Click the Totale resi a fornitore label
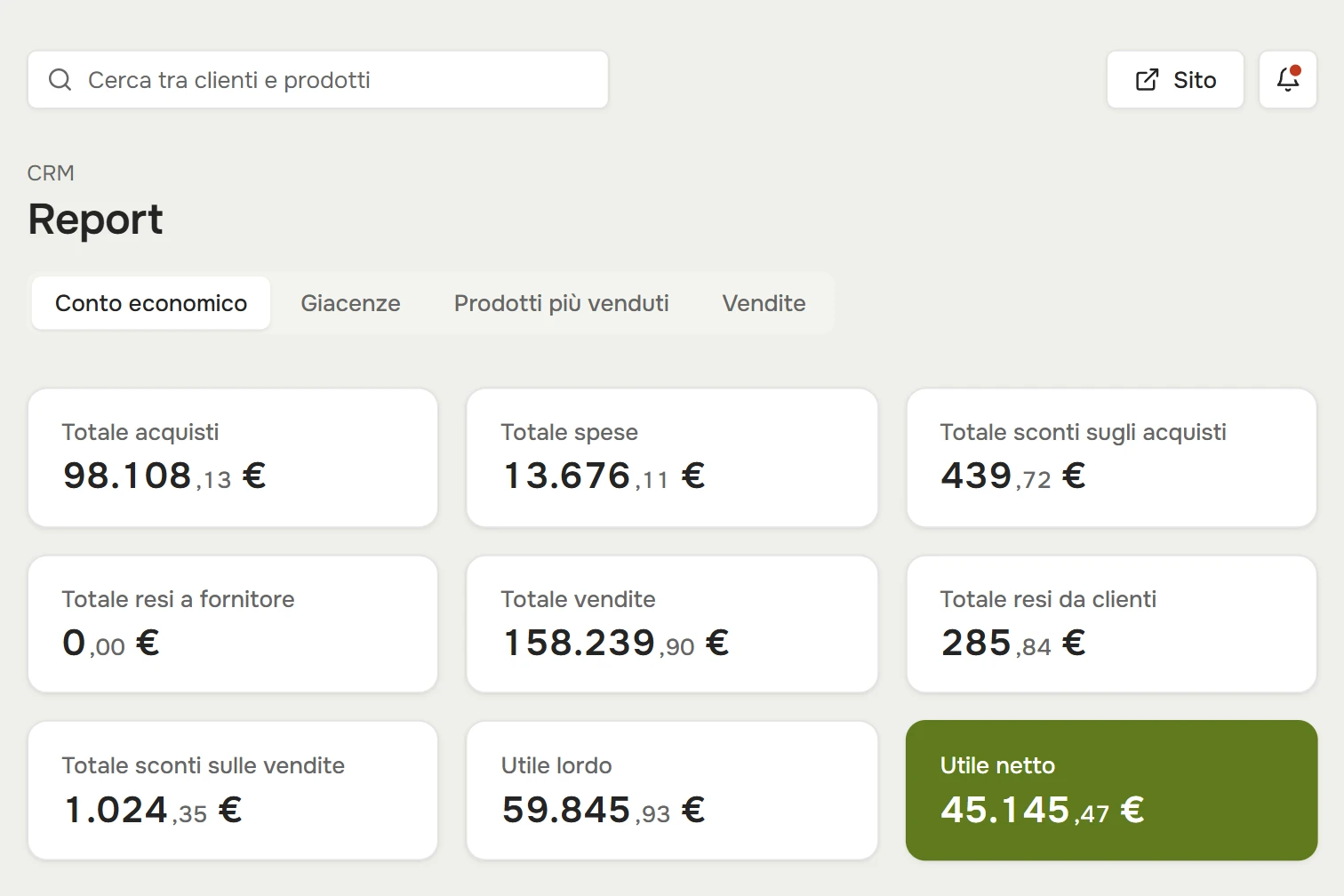 click(x=178, y=599)
